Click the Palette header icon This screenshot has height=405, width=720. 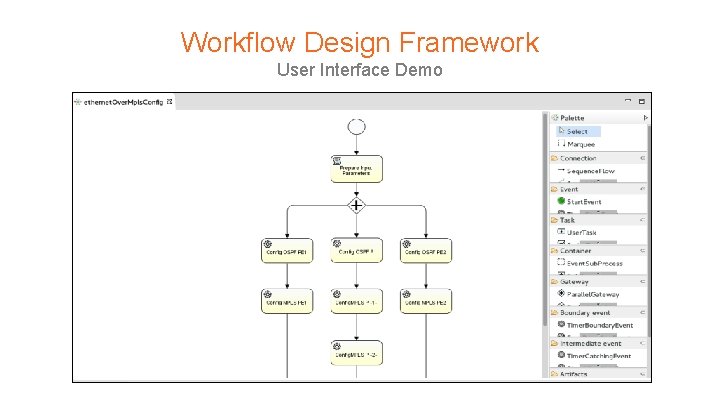point(555,118)
